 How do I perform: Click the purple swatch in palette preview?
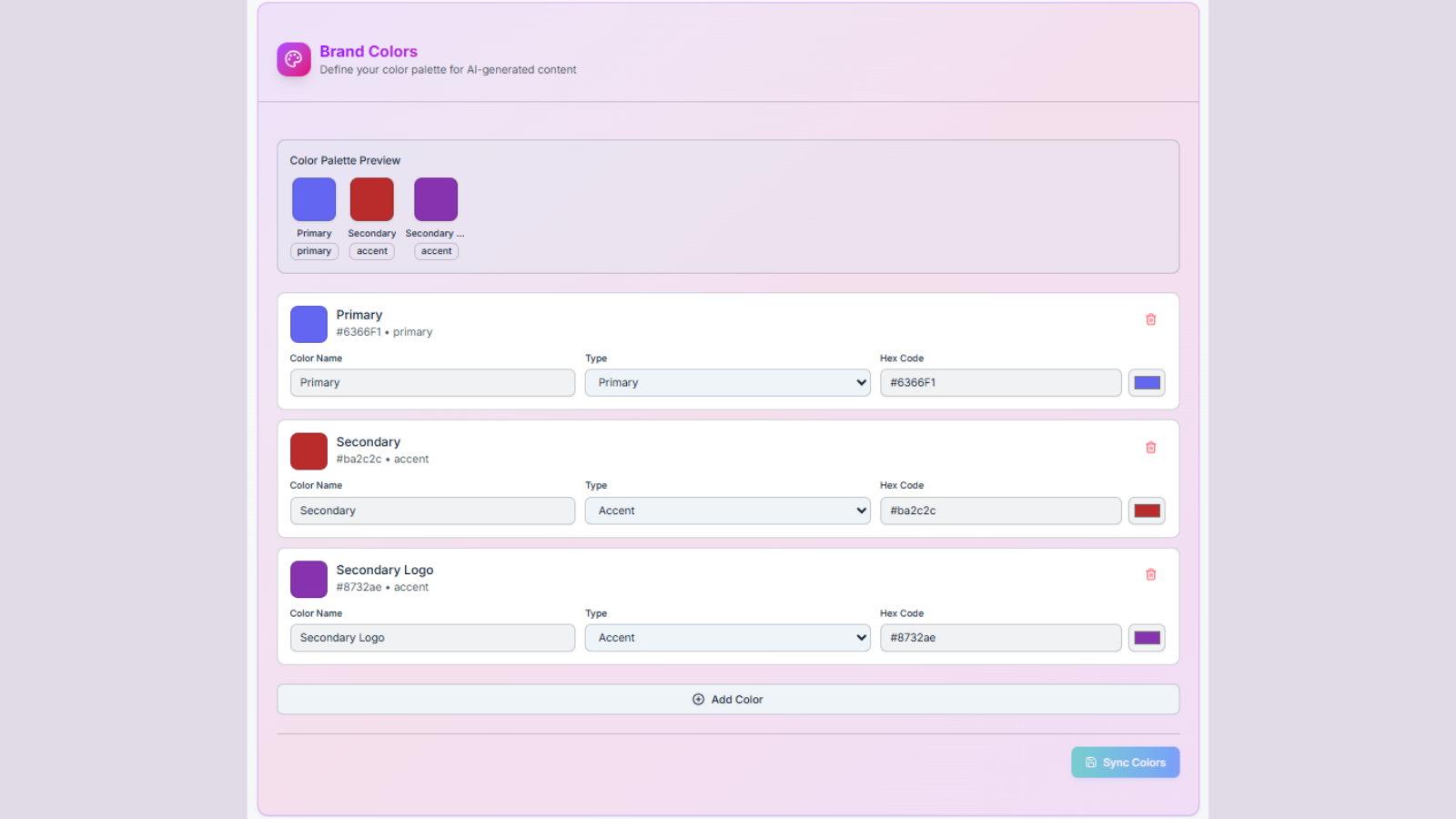436,199
